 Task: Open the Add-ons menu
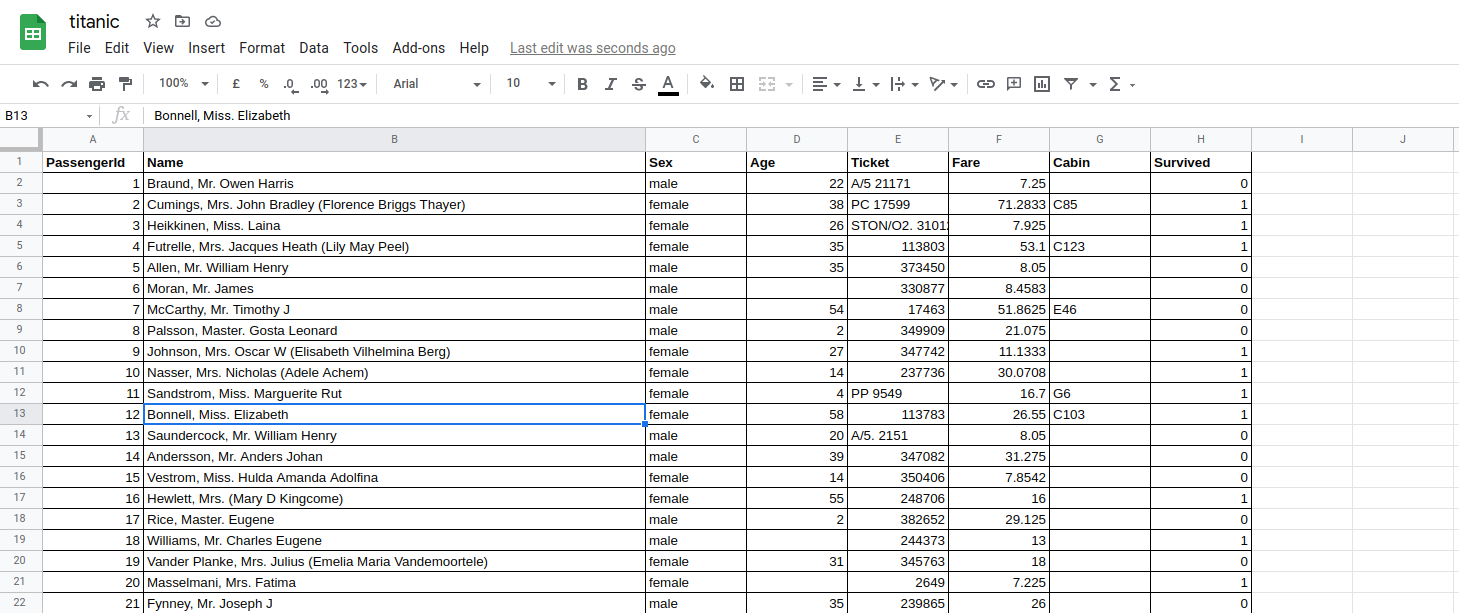pos(418,47)
